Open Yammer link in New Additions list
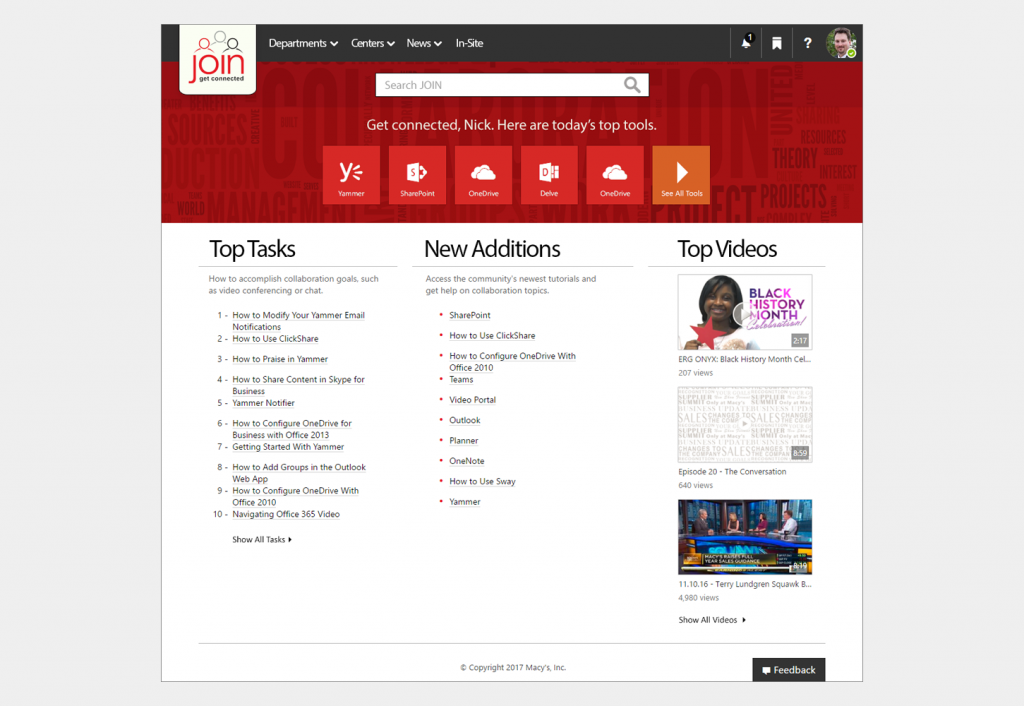The image size is (1024, 706). click(464, 502)
